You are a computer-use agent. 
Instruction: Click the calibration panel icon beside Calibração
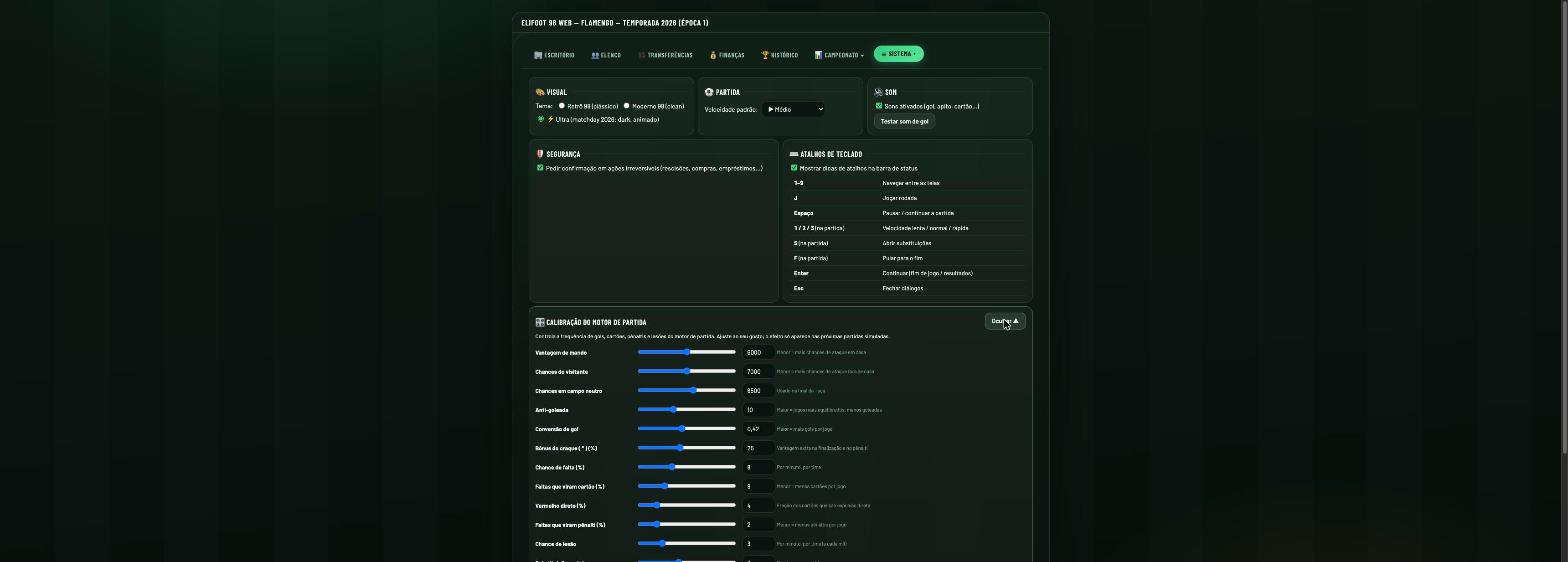(x=540, y=322)
